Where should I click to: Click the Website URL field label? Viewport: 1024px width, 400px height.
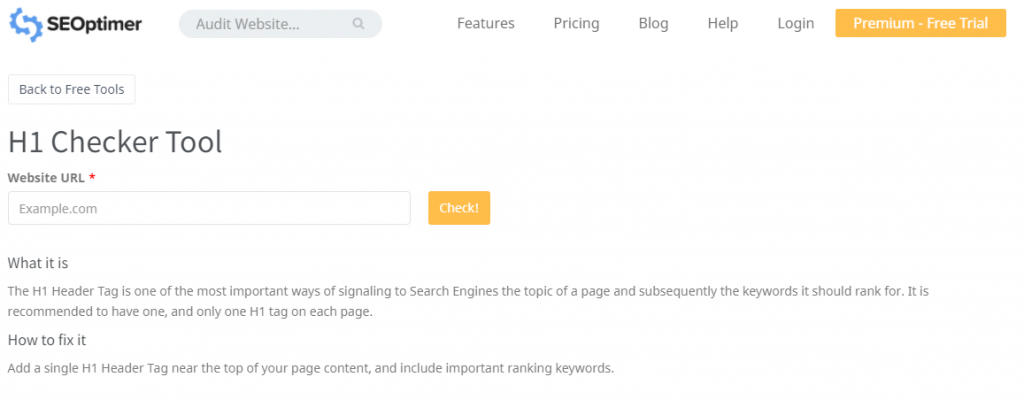click(46, 177)
